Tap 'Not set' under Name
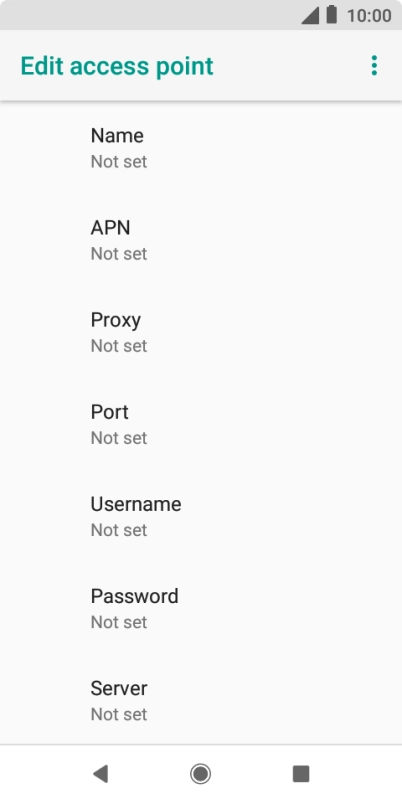Viewport: 402px width, 804px height. pos(119,162)
